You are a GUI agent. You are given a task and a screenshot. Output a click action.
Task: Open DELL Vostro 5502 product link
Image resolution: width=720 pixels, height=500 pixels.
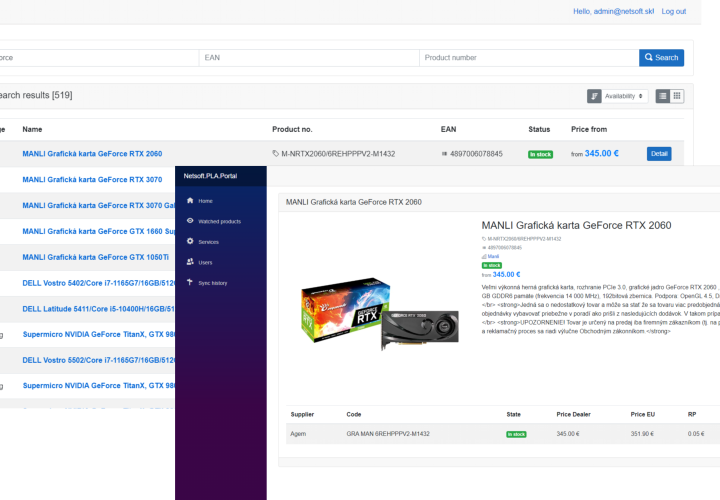click(99, 360)
